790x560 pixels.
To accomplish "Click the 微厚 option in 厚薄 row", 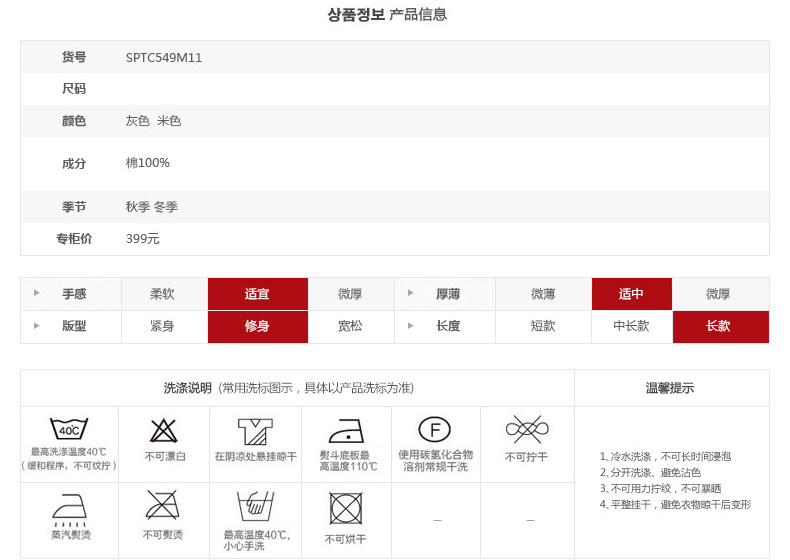I will (x=718, y=294).
